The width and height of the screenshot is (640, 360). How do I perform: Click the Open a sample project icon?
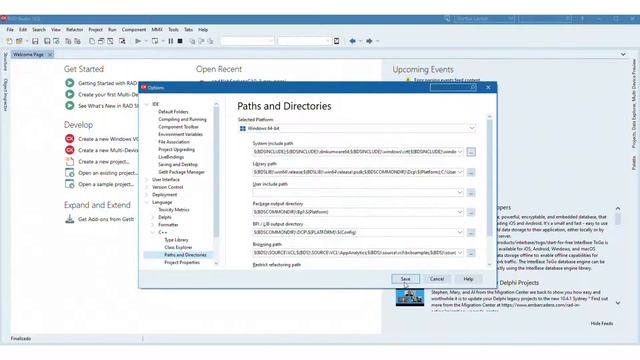70,184
